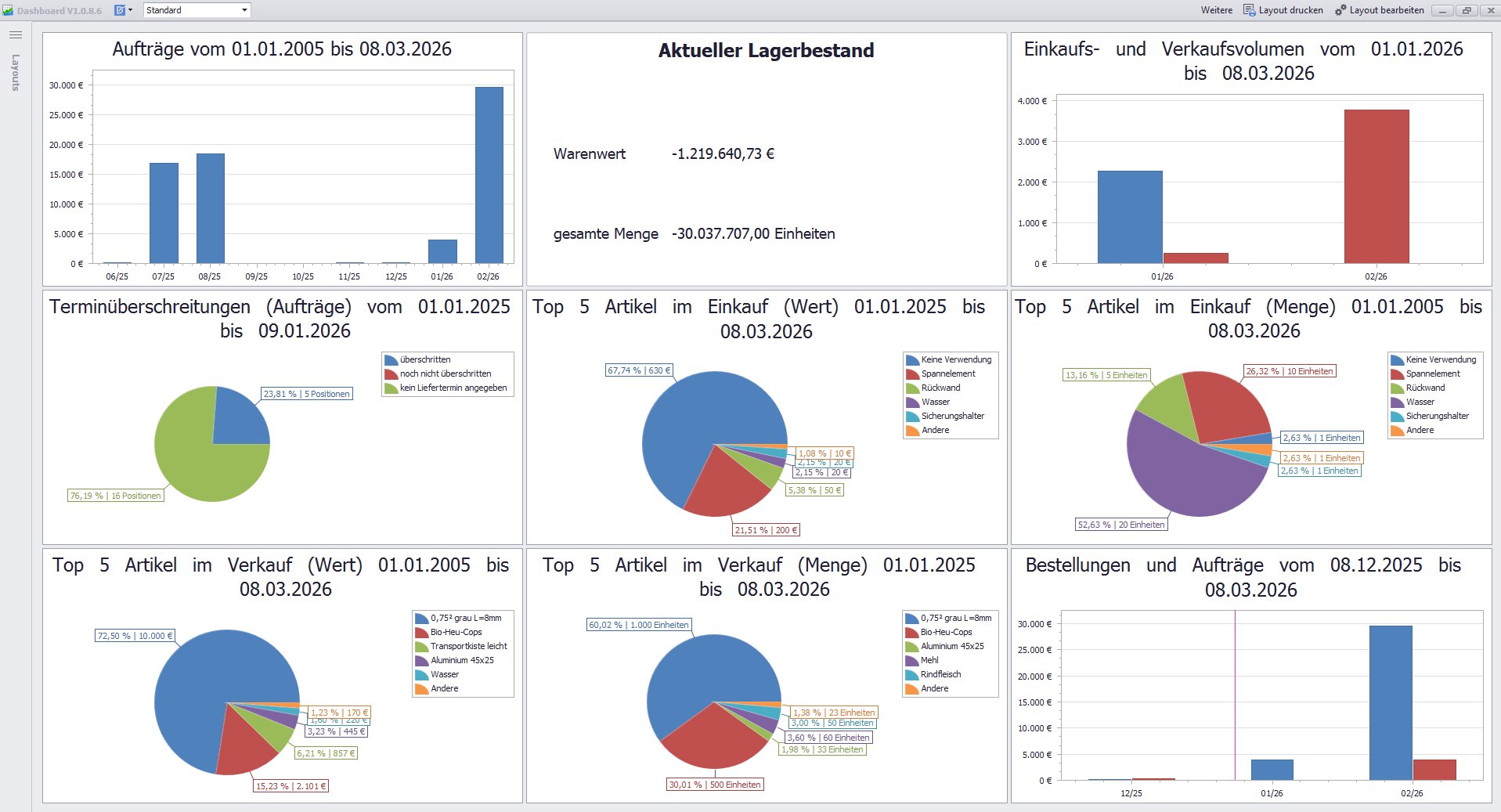Click the blue edit layout icon
This screenshot has height=812, width=1501.
click(x=120, y=10)
